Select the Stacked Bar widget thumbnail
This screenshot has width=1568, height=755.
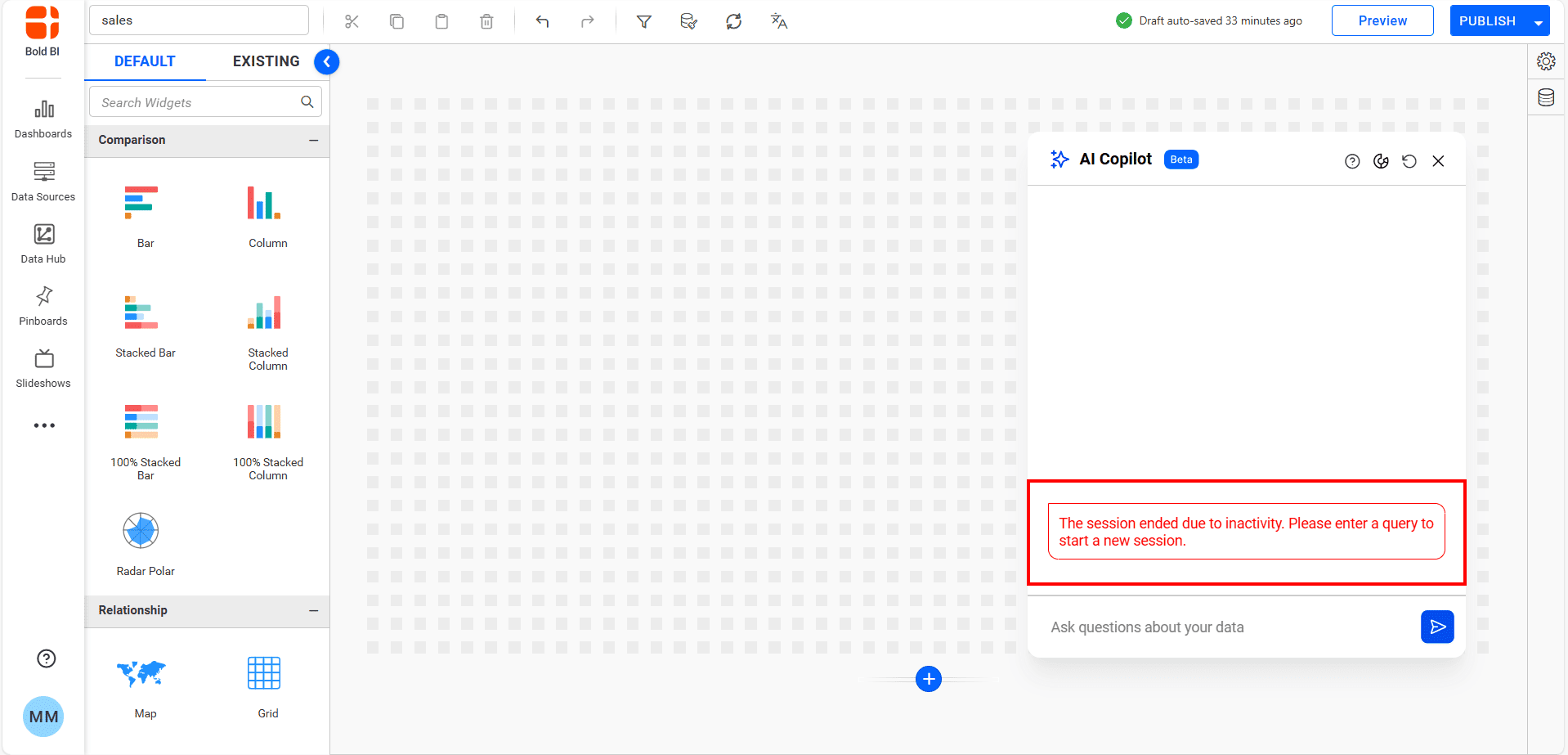(141, 312)
